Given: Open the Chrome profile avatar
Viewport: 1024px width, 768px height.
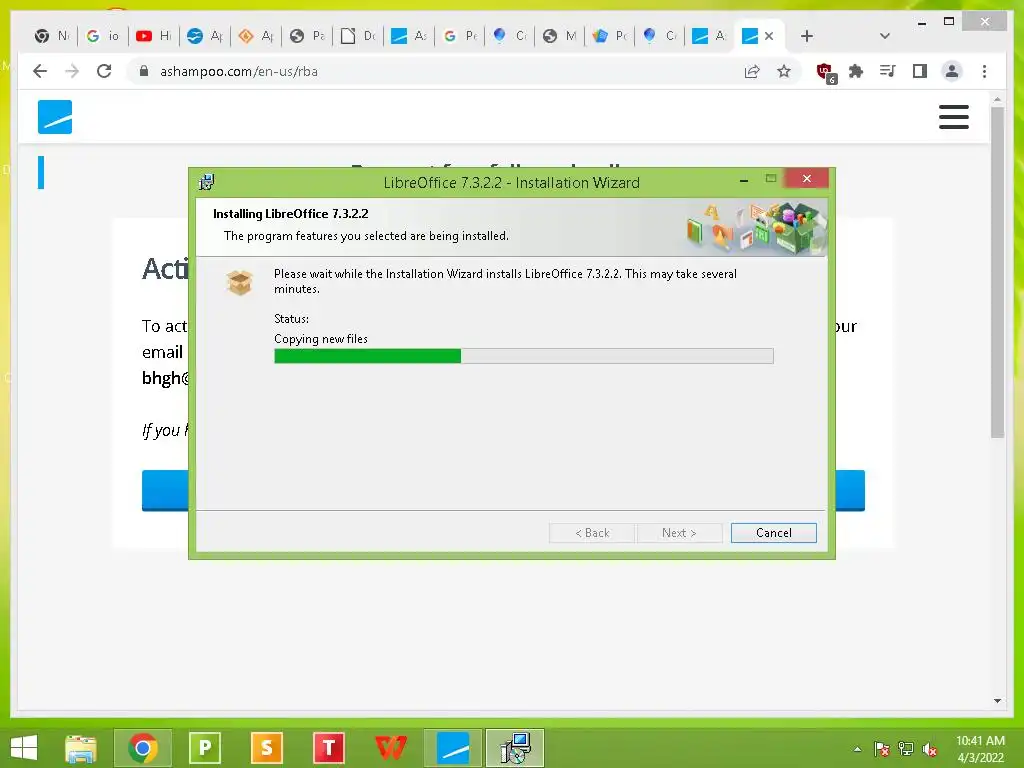Looking at the screenshot, I should pyautogui.click(x=952, y=71).
